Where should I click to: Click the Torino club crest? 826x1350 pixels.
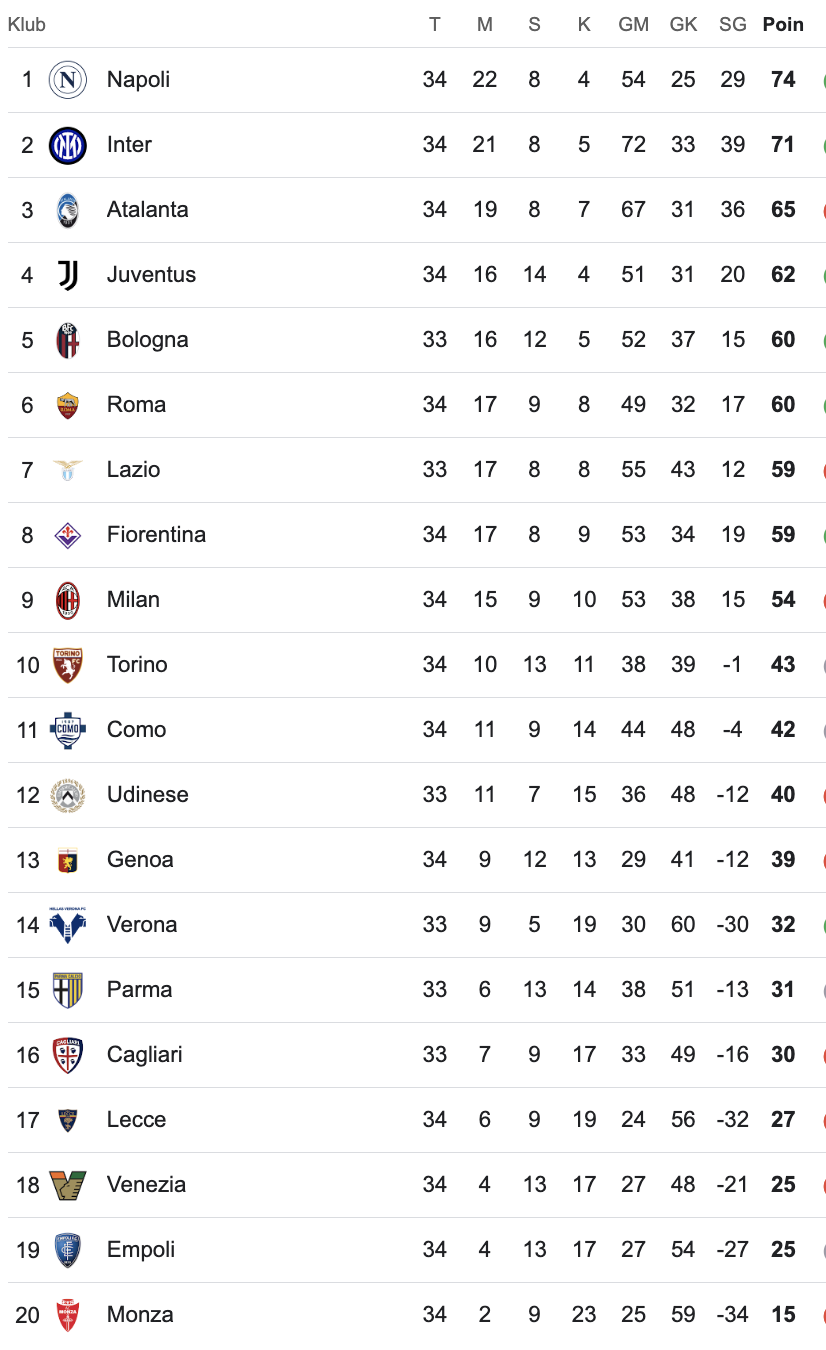(x=67, y=665)
